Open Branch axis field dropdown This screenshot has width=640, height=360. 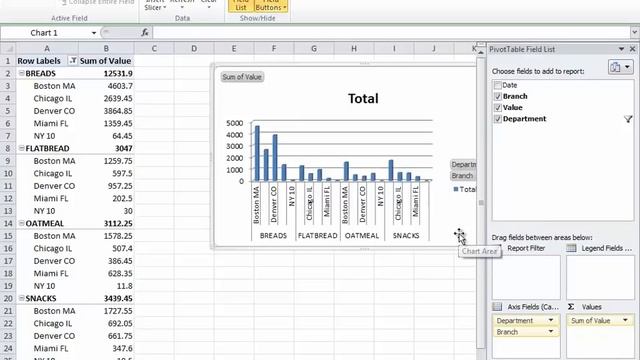coord(551,331)
